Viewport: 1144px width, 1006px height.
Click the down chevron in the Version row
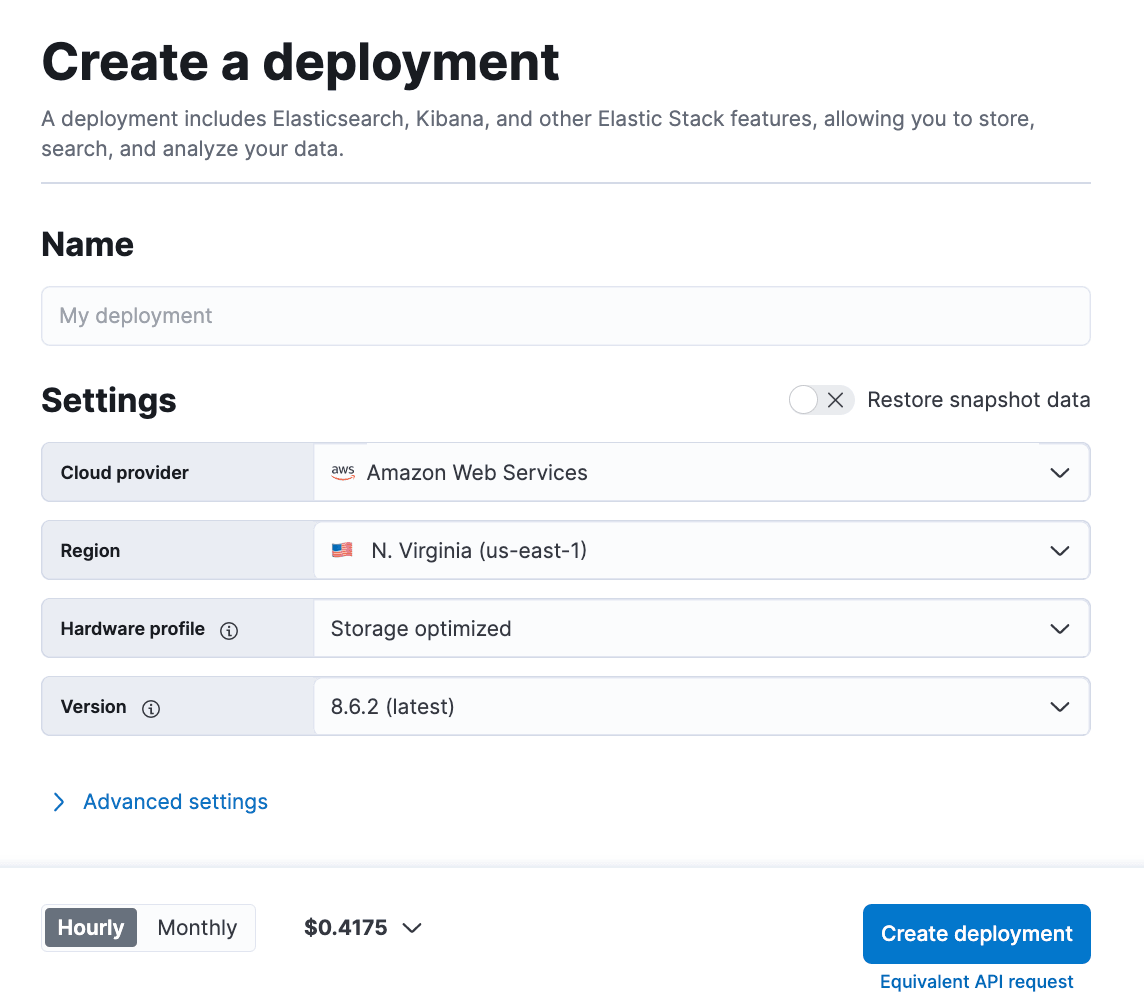[1060, 707]
